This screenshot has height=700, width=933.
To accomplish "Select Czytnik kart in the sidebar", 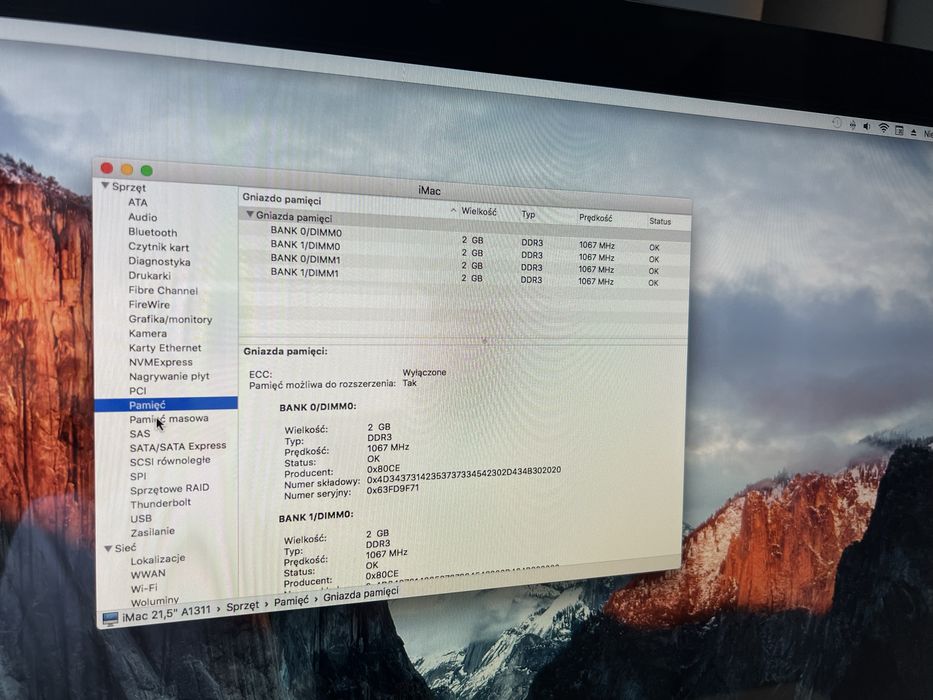I will tap(159, 247).
